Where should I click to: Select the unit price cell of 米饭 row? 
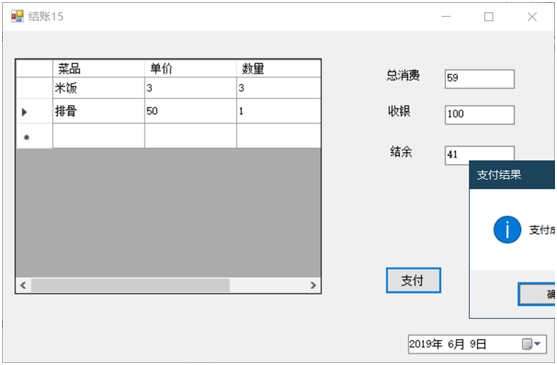tap(190, 88)
